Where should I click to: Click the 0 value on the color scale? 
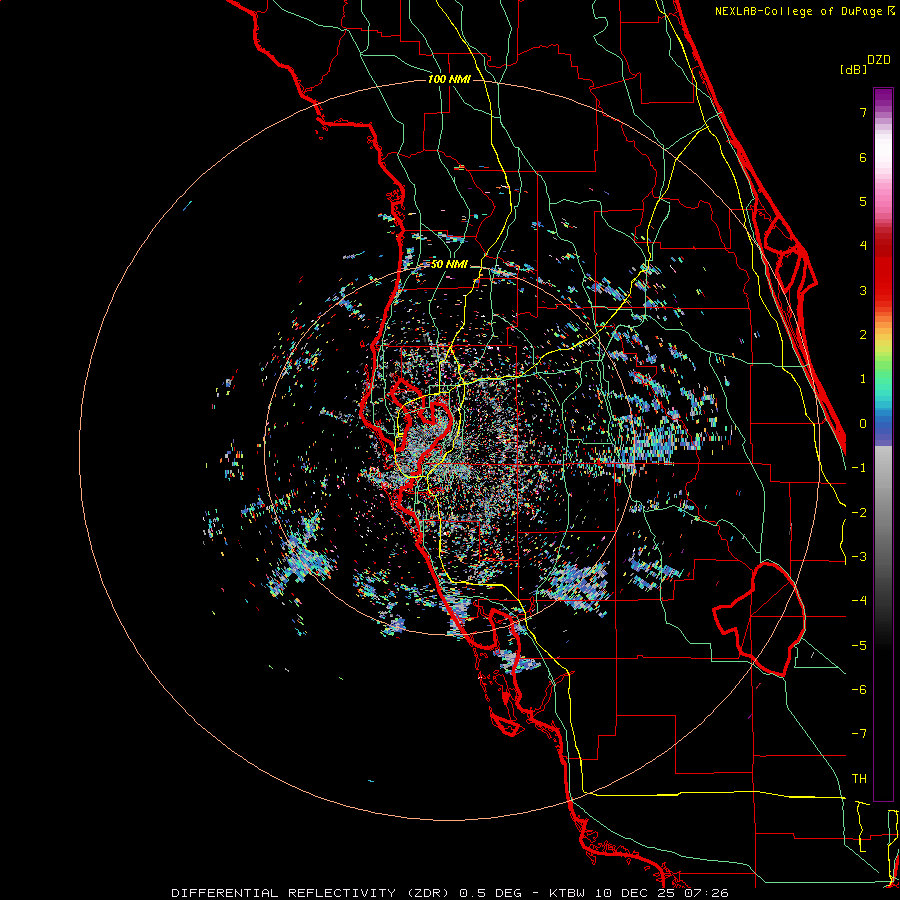coord(863,424)
